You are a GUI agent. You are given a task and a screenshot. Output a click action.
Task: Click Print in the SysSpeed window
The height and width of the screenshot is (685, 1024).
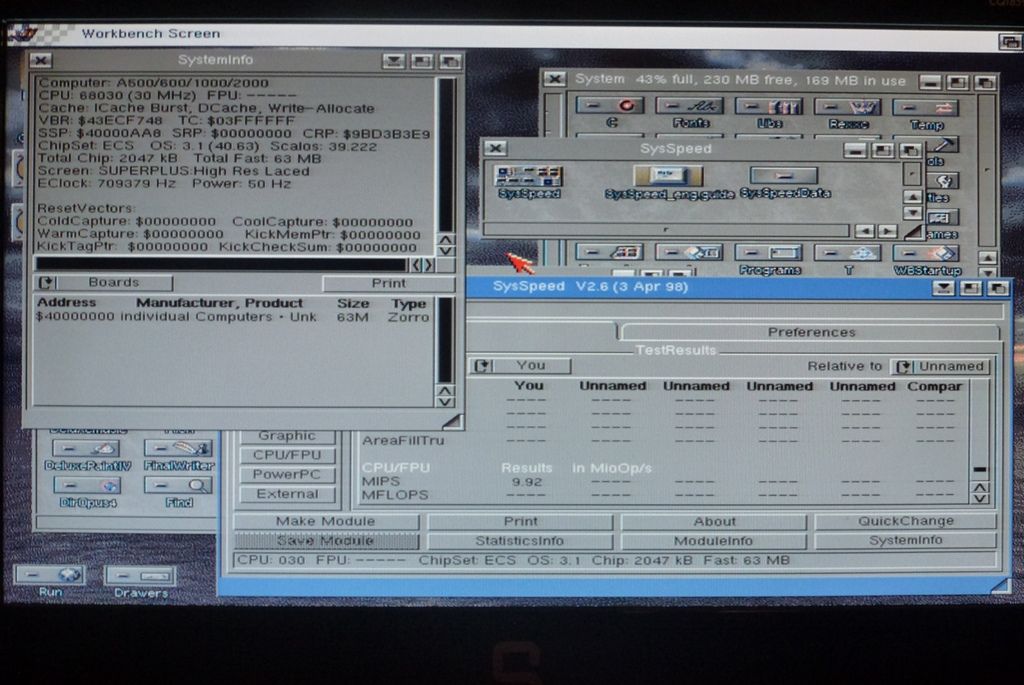click(520, 521)
